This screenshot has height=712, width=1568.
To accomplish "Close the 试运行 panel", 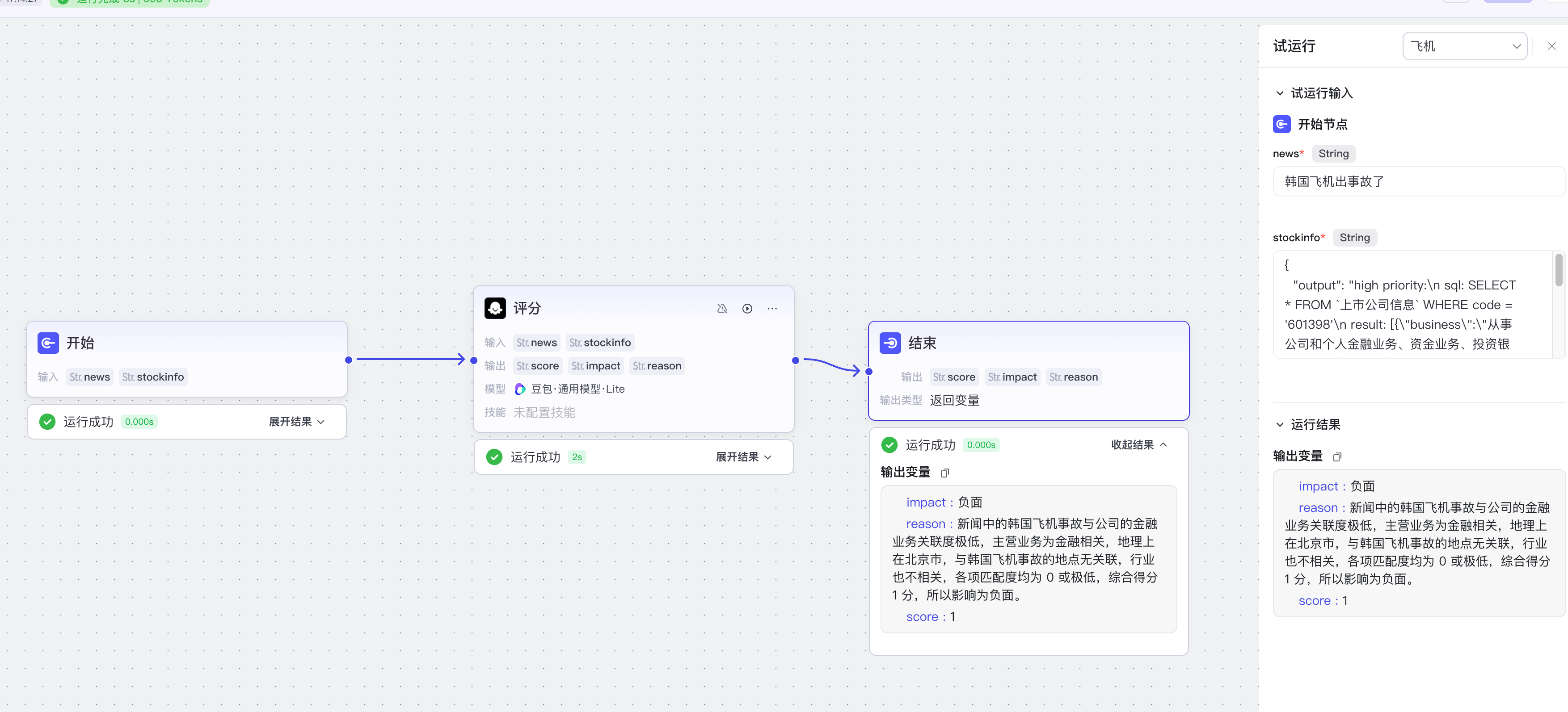I will pyautogui.click(x=1551, y=46).
